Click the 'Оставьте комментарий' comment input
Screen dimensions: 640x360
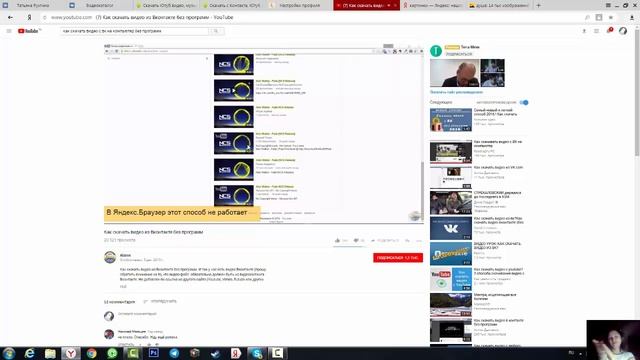(x=137, y=314)
